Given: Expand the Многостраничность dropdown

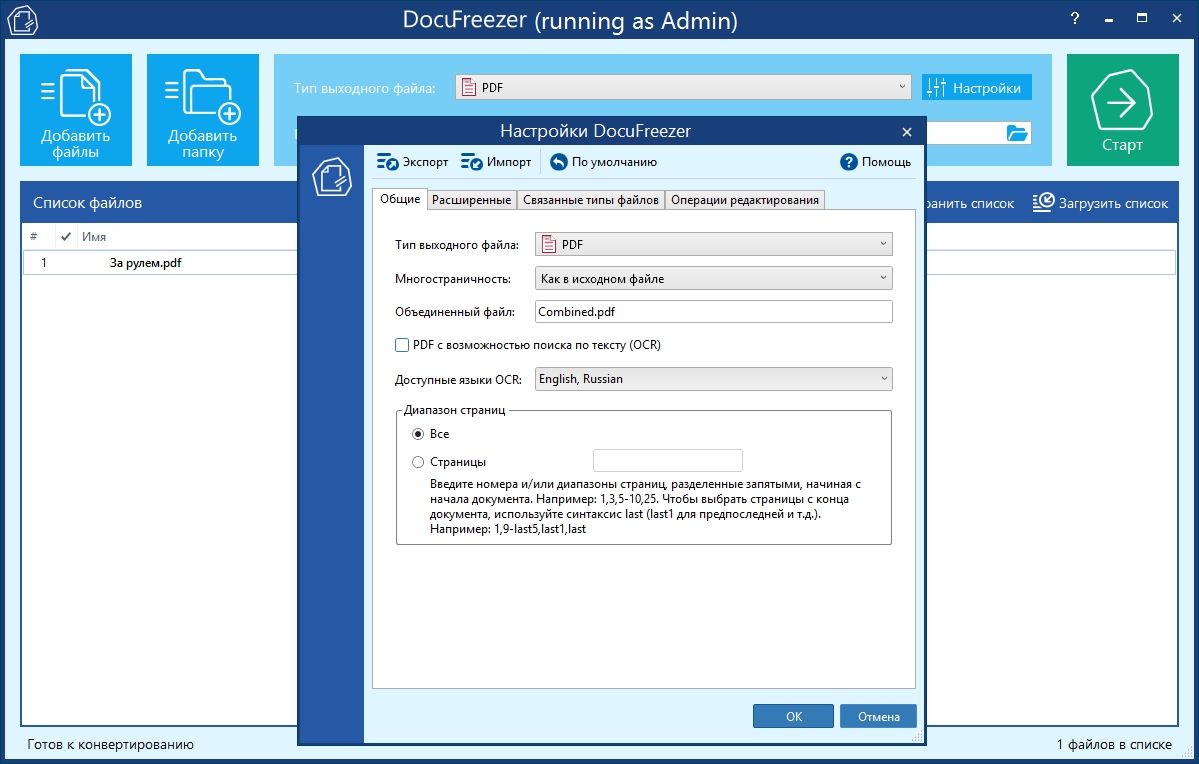Looking at the screenshot, I should coord(713,278).
